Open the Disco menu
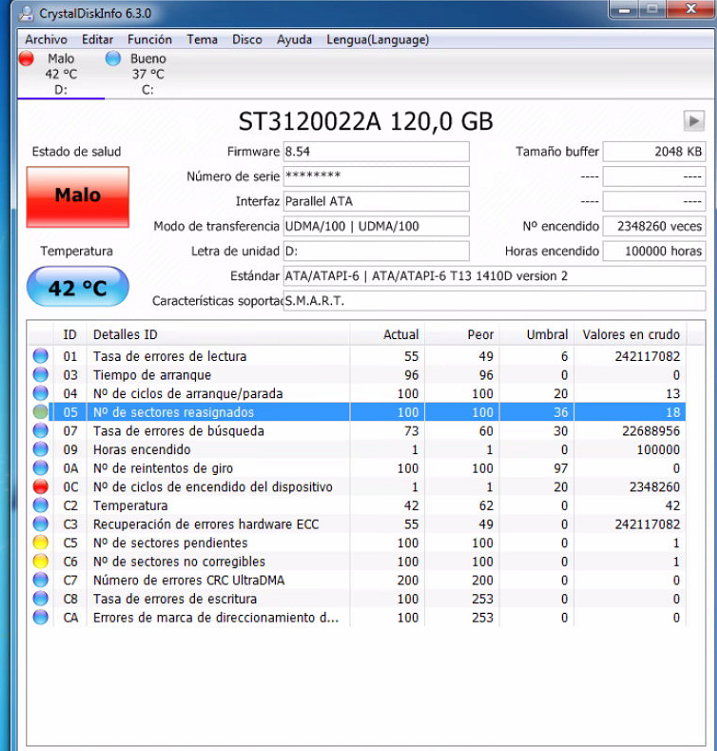 247,40
